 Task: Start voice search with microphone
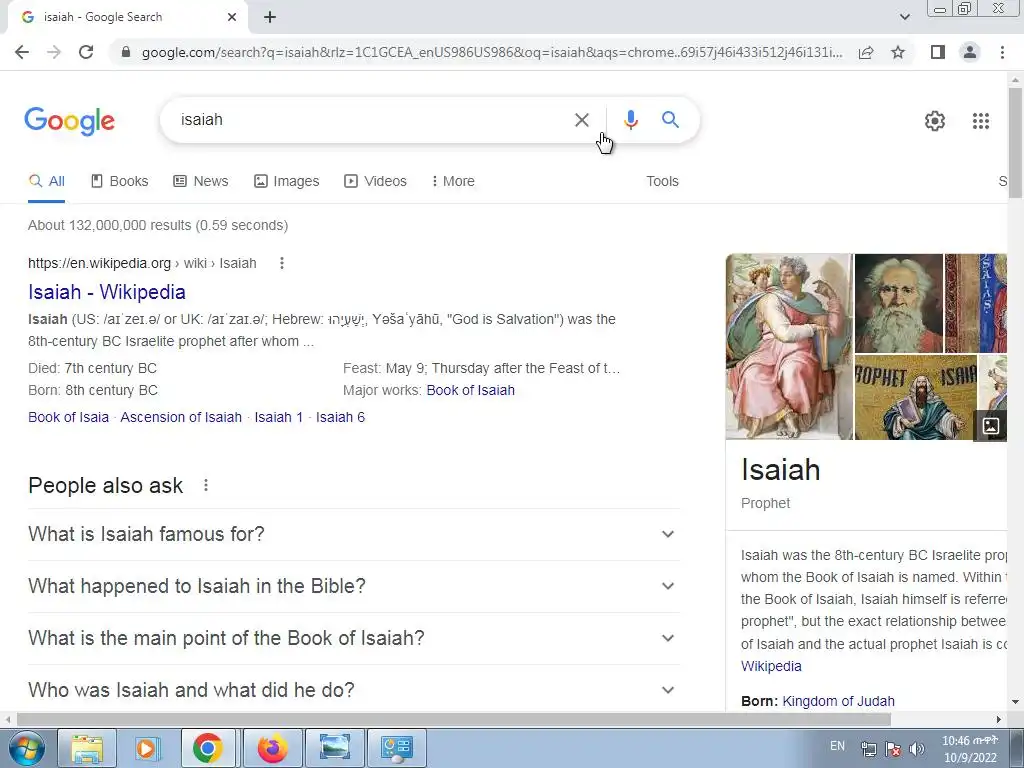[630, 120]
